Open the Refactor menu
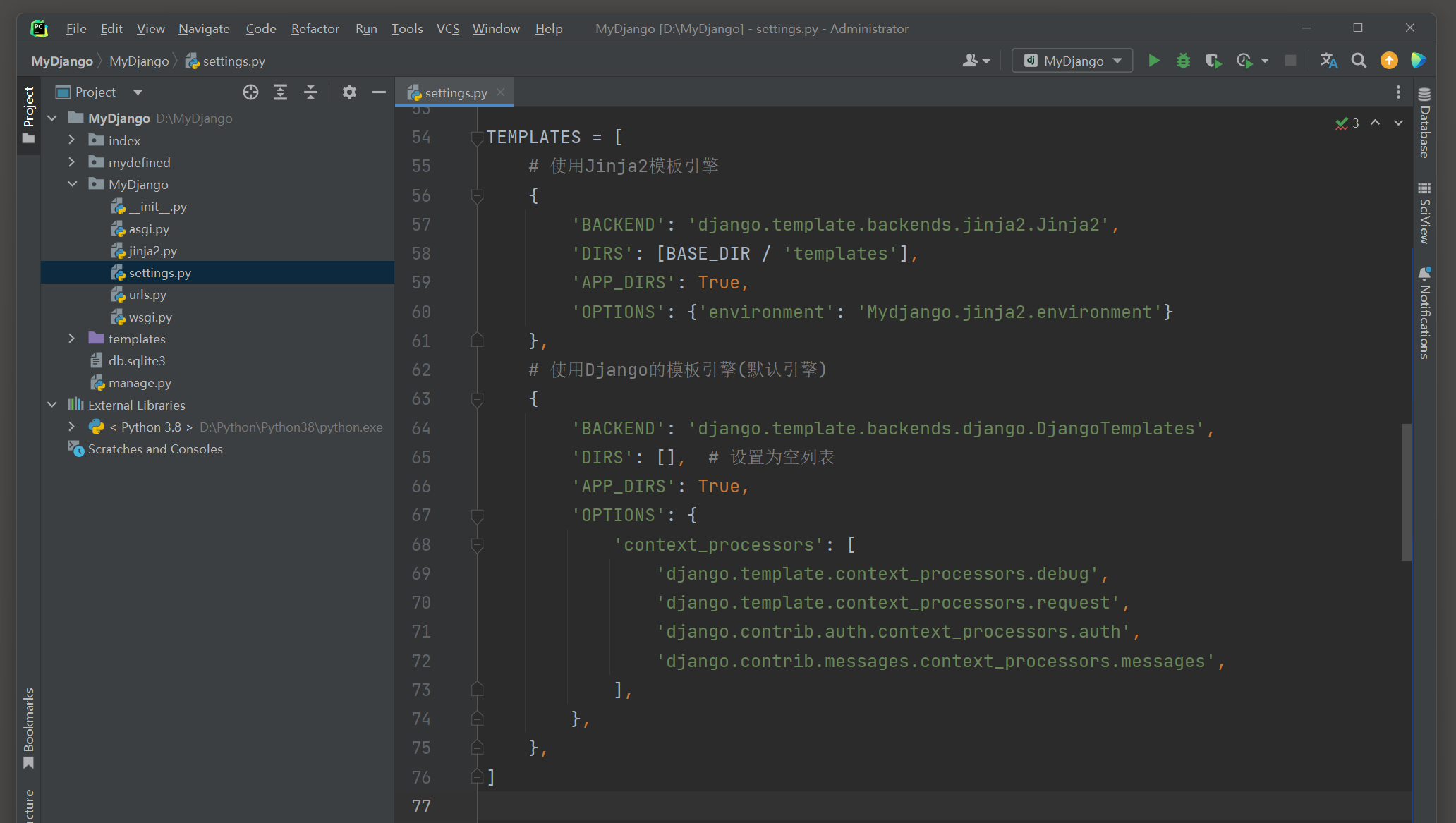The height and width of the screenshot is (823, 1456). 315,28
